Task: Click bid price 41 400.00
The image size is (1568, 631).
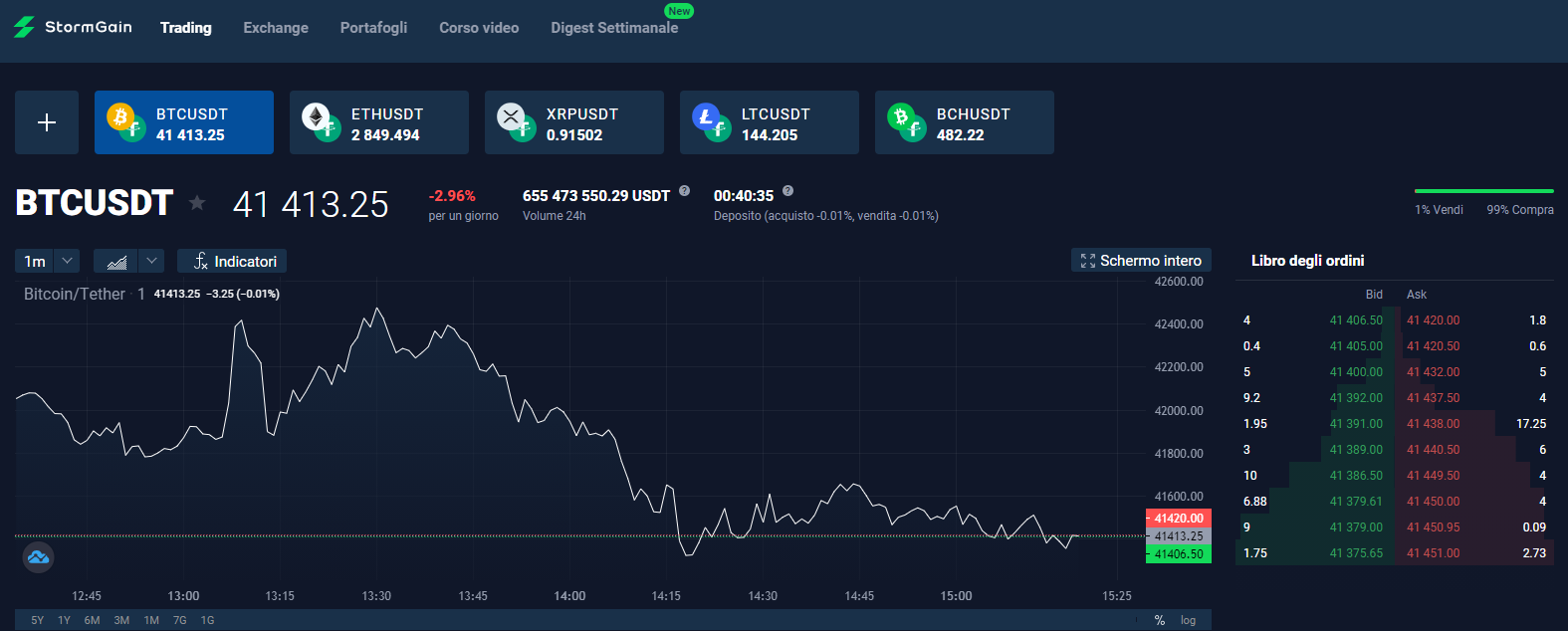Action: (x=1356, y=372)
